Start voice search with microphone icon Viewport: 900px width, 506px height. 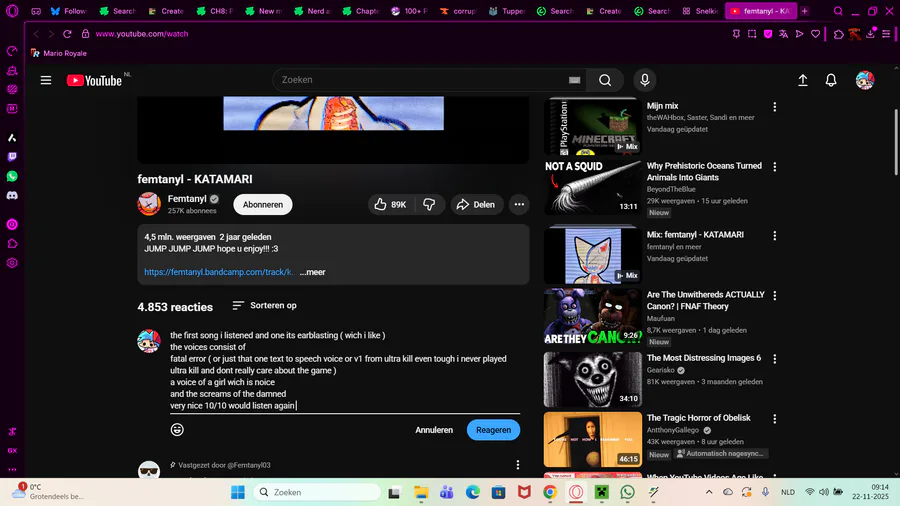(x=645, y=80)
